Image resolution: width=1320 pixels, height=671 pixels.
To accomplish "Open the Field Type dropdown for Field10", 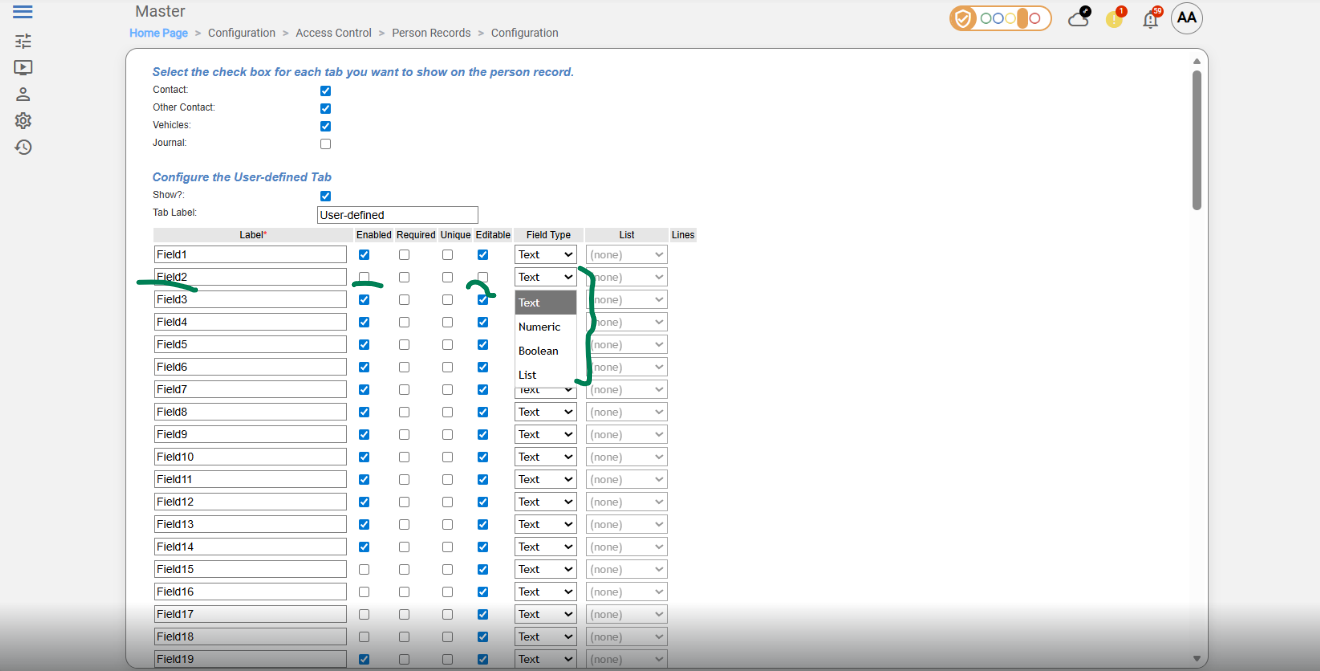I will [x=545, y=457].
